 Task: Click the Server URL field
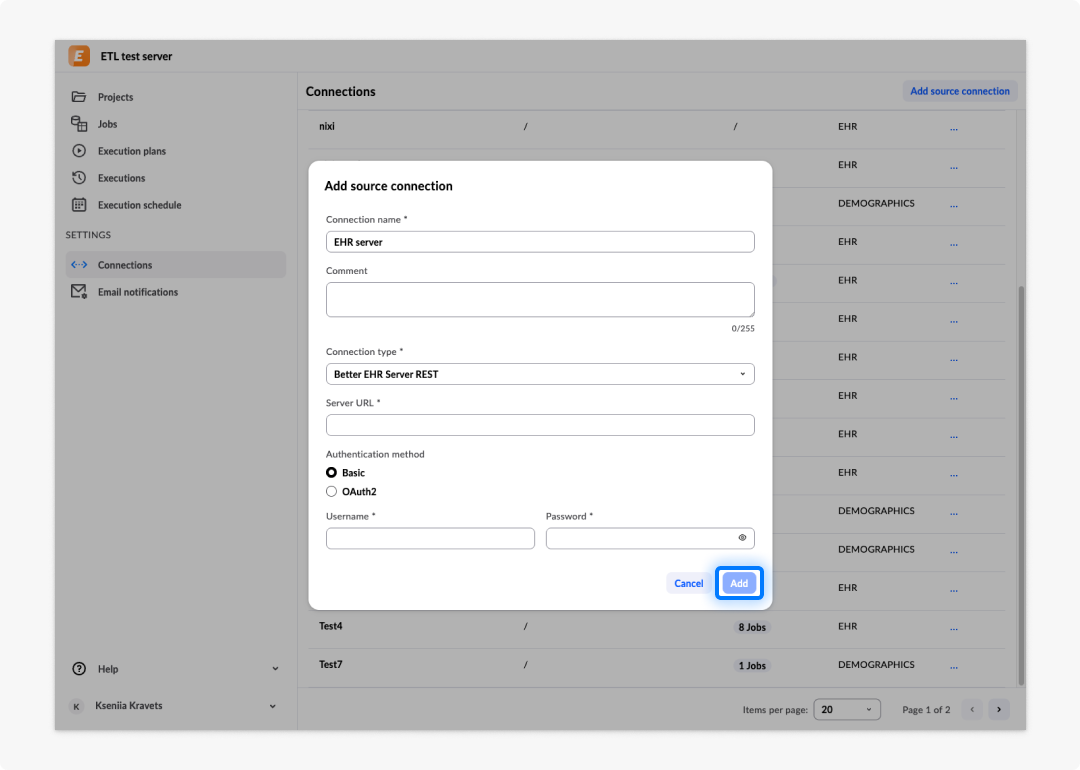540,425
